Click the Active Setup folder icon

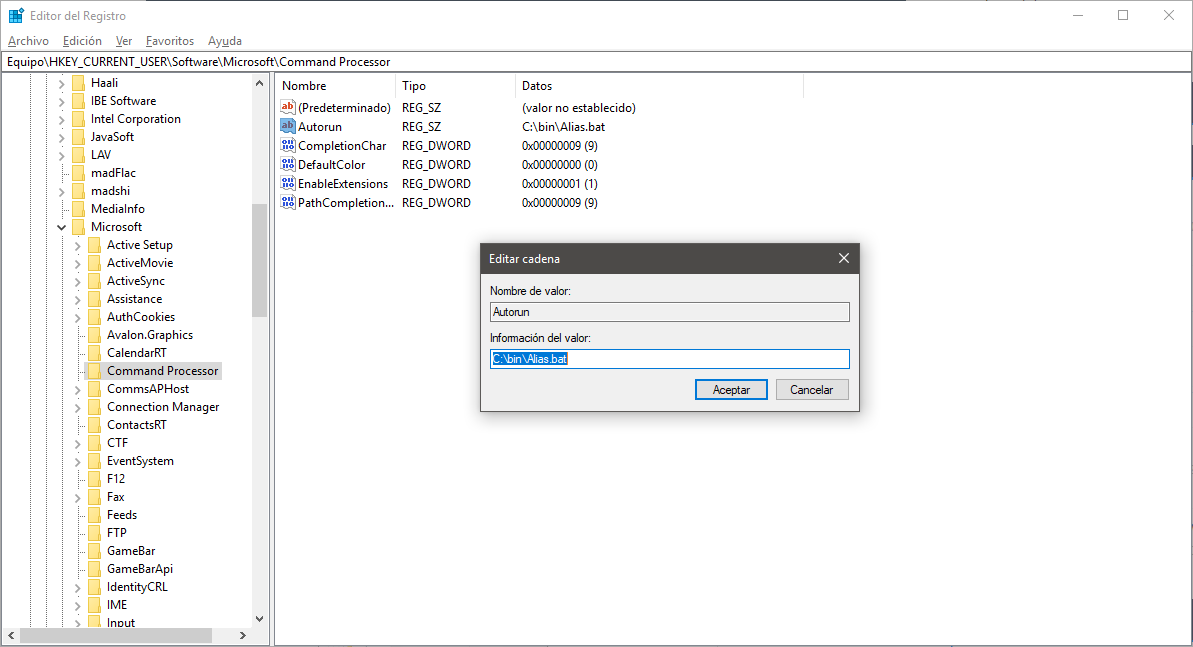(x=94, y=245)
